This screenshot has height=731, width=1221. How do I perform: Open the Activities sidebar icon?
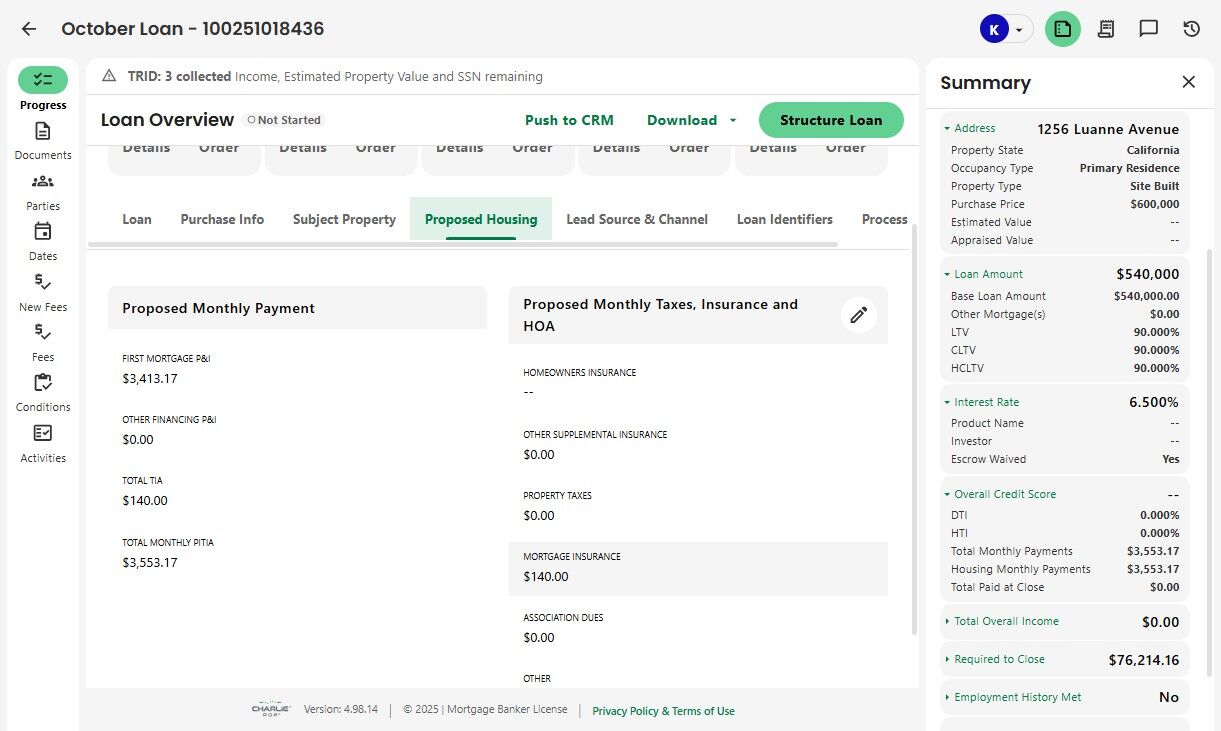coord(43,434)
